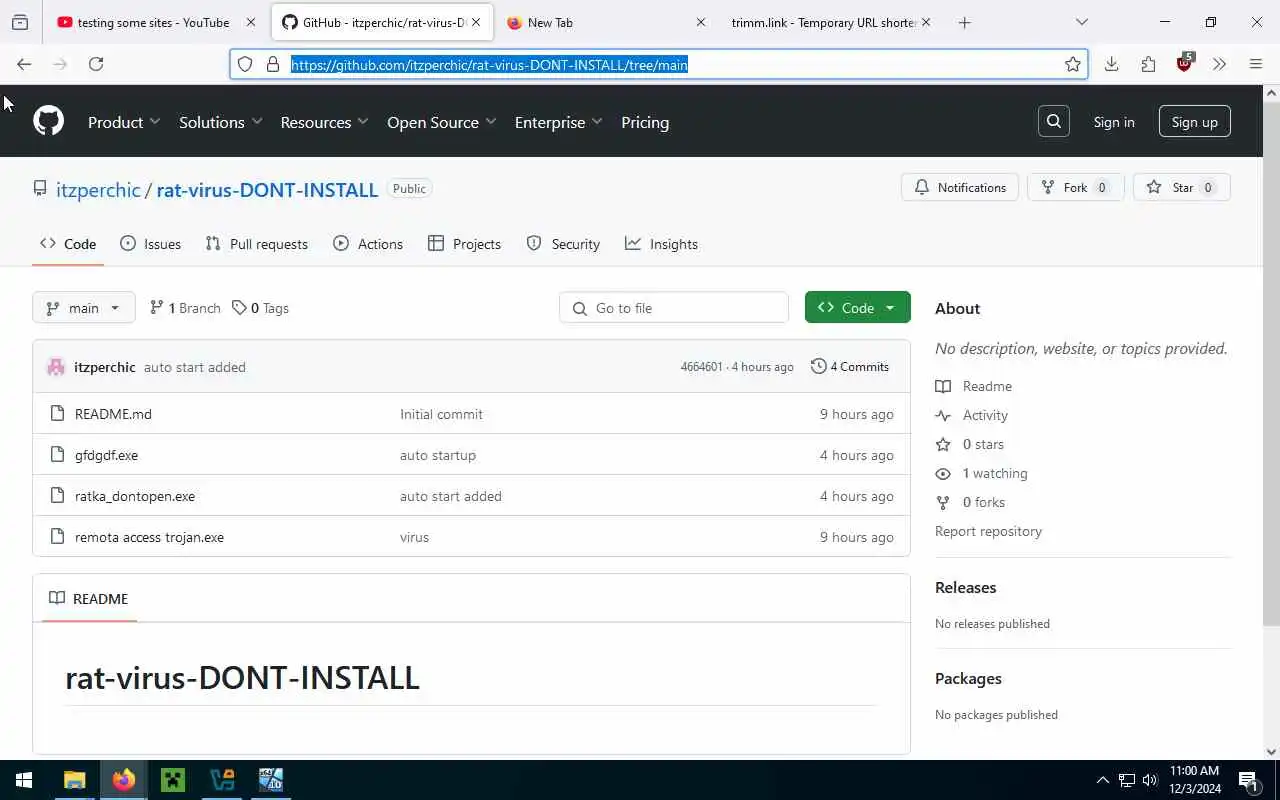Click the Go to file search field
Image resolution: width=1280 pixels, height=800 pixels.
click(x=674, y=308)
